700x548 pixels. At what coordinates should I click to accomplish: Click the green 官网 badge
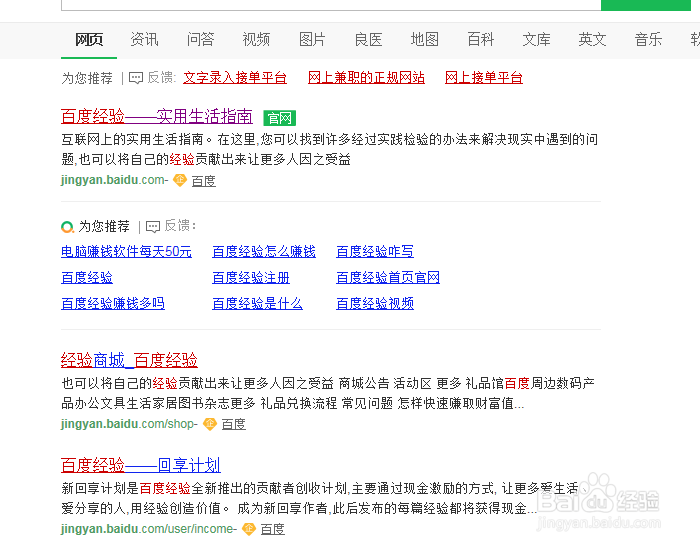click(279, 118)
